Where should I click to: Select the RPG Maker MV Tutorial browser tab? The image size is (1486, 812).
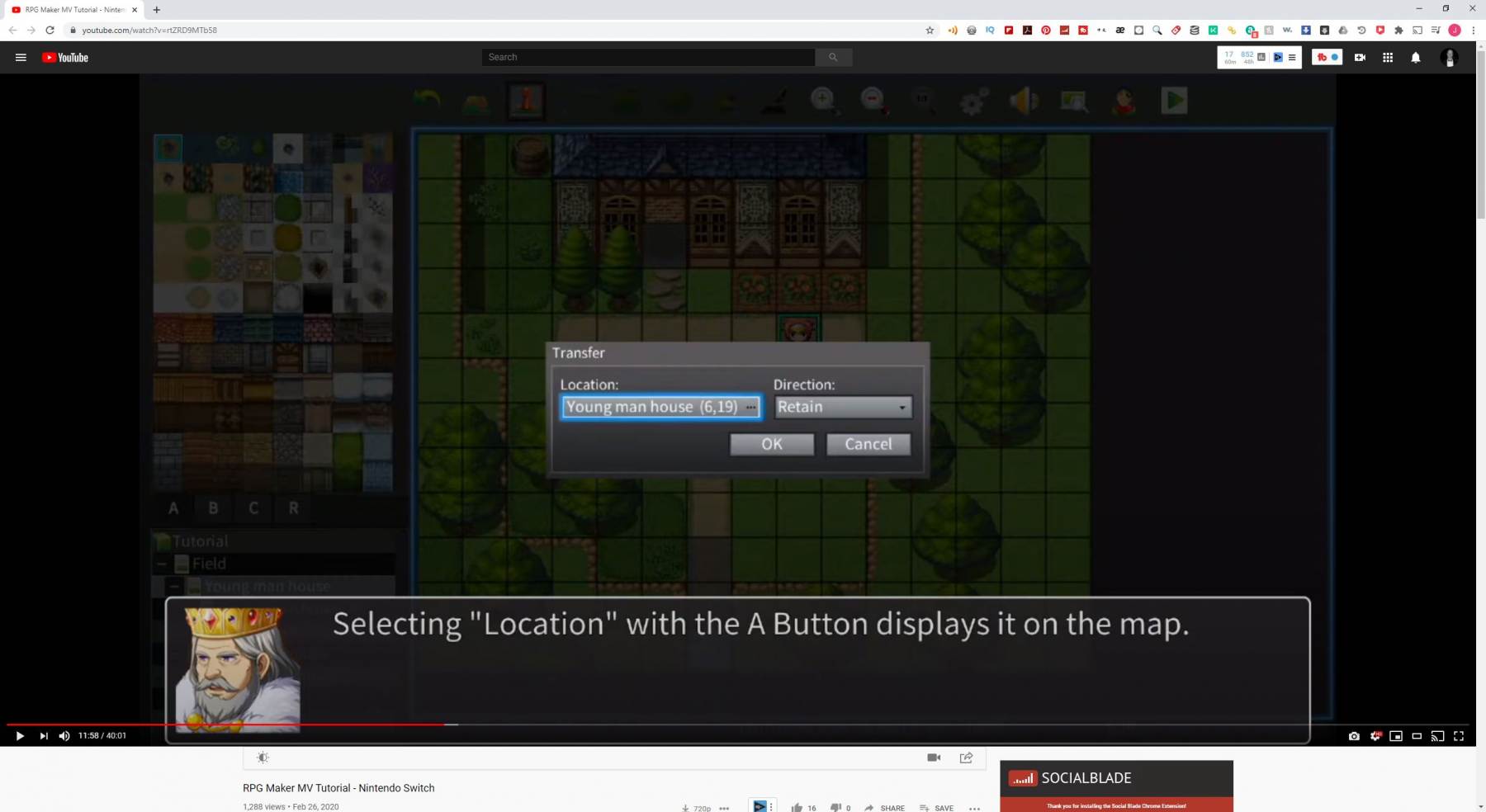74,10
